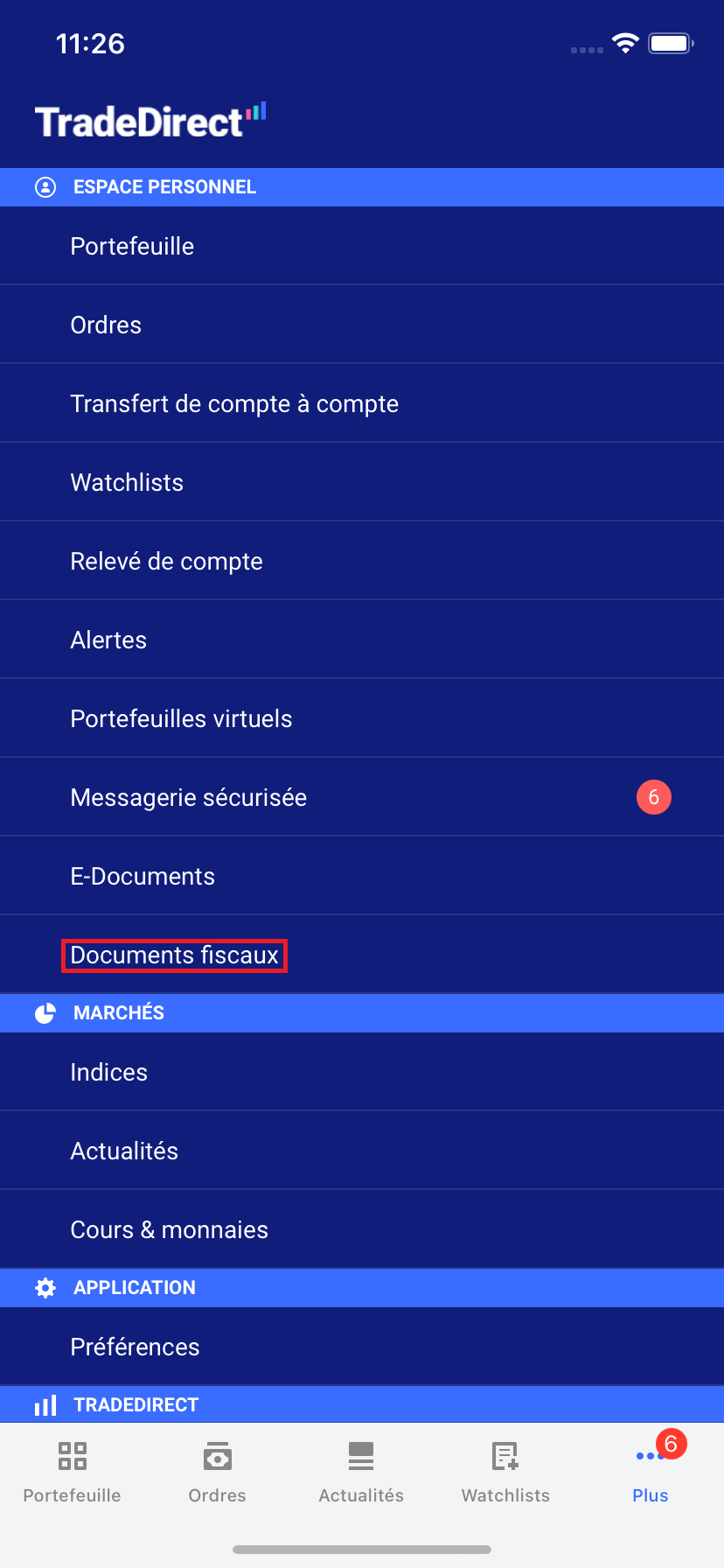The width and height of the screenshot is (724, 1568).
Task: Open Relevé de compte
Action: (x=166, y=562)
